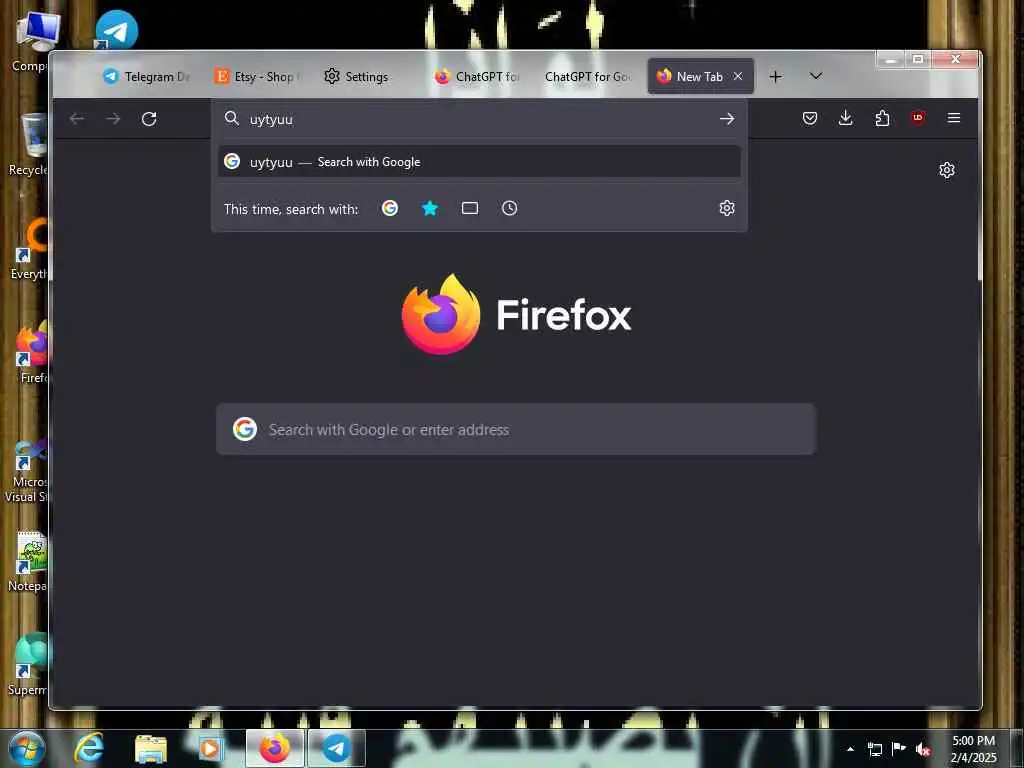Switch to the Telegram tab
Image resolution: width=1024 pixels, height=768 pixels.
(x=147, y=76)
